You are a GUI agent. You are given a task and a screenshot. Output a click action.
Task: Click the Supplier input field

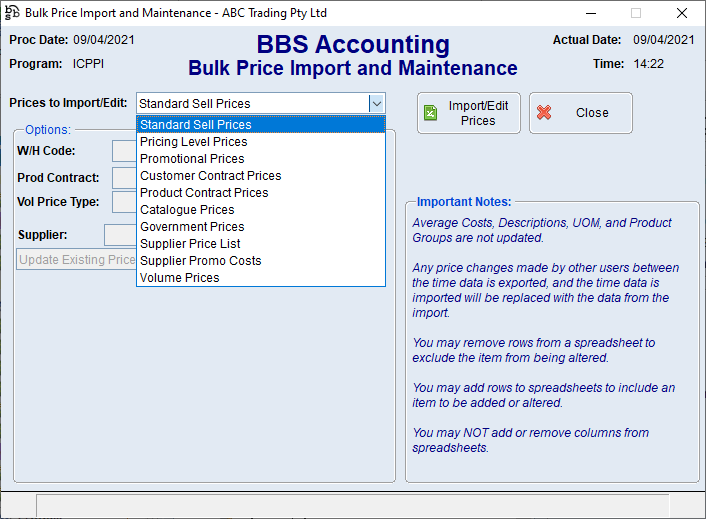tap(119, 235)
